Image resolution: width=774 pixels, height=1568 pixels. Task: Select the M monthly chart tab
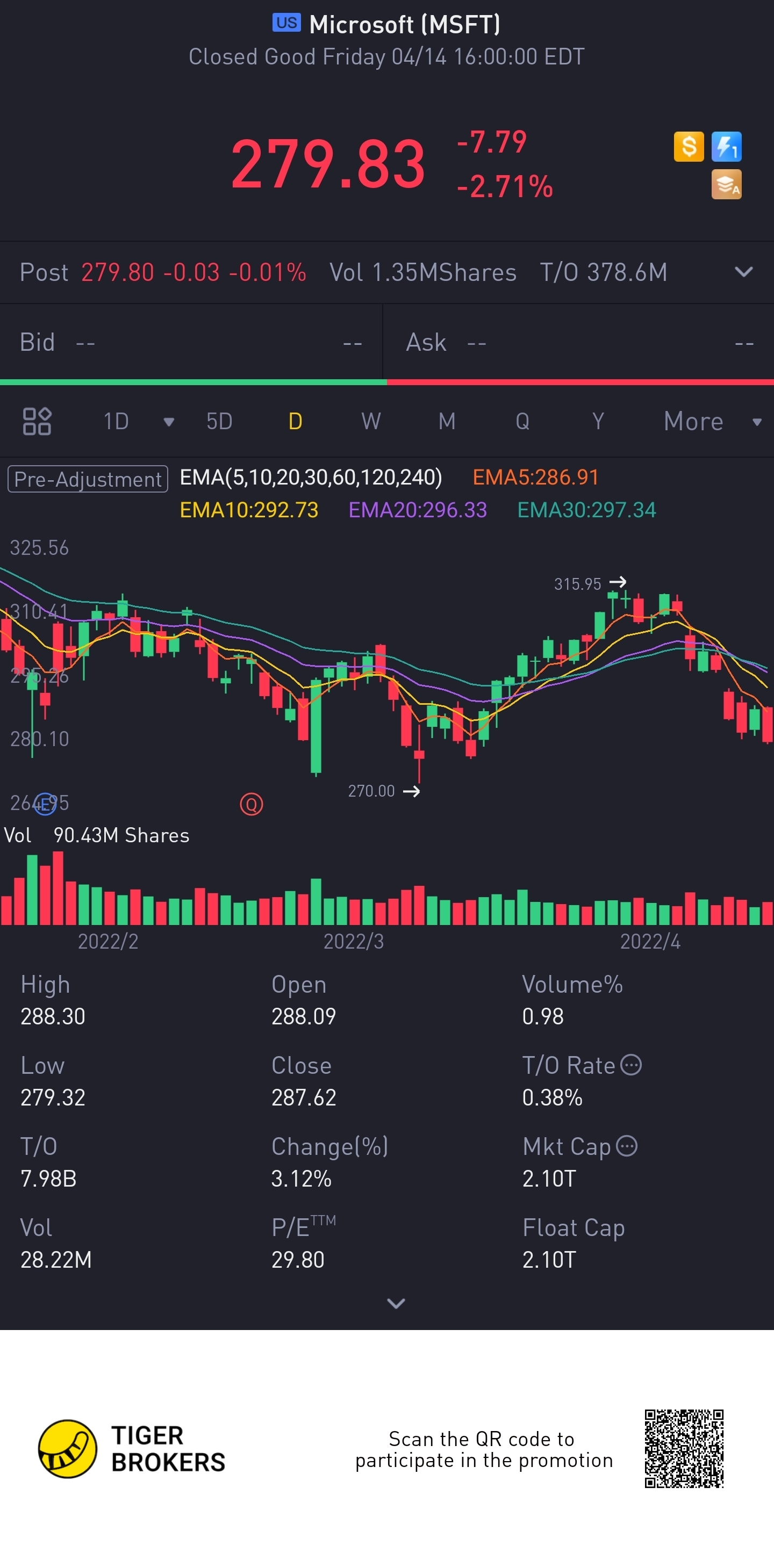[447, 421]
